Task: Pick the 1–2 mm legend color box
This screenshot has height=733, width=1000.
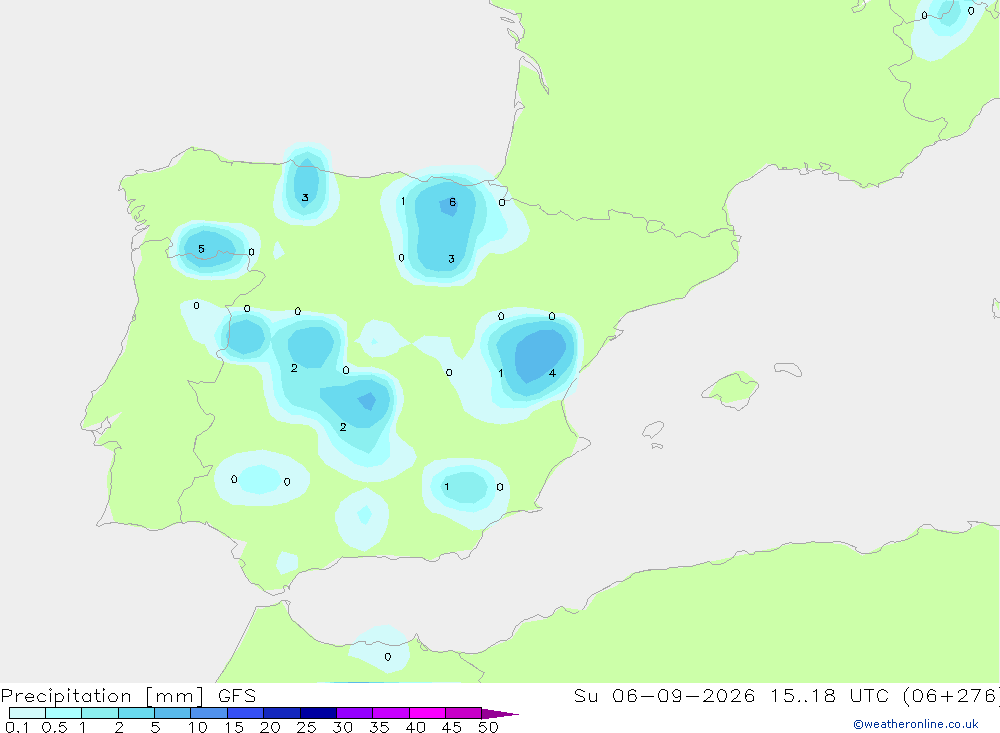Action: coord(100,713)
